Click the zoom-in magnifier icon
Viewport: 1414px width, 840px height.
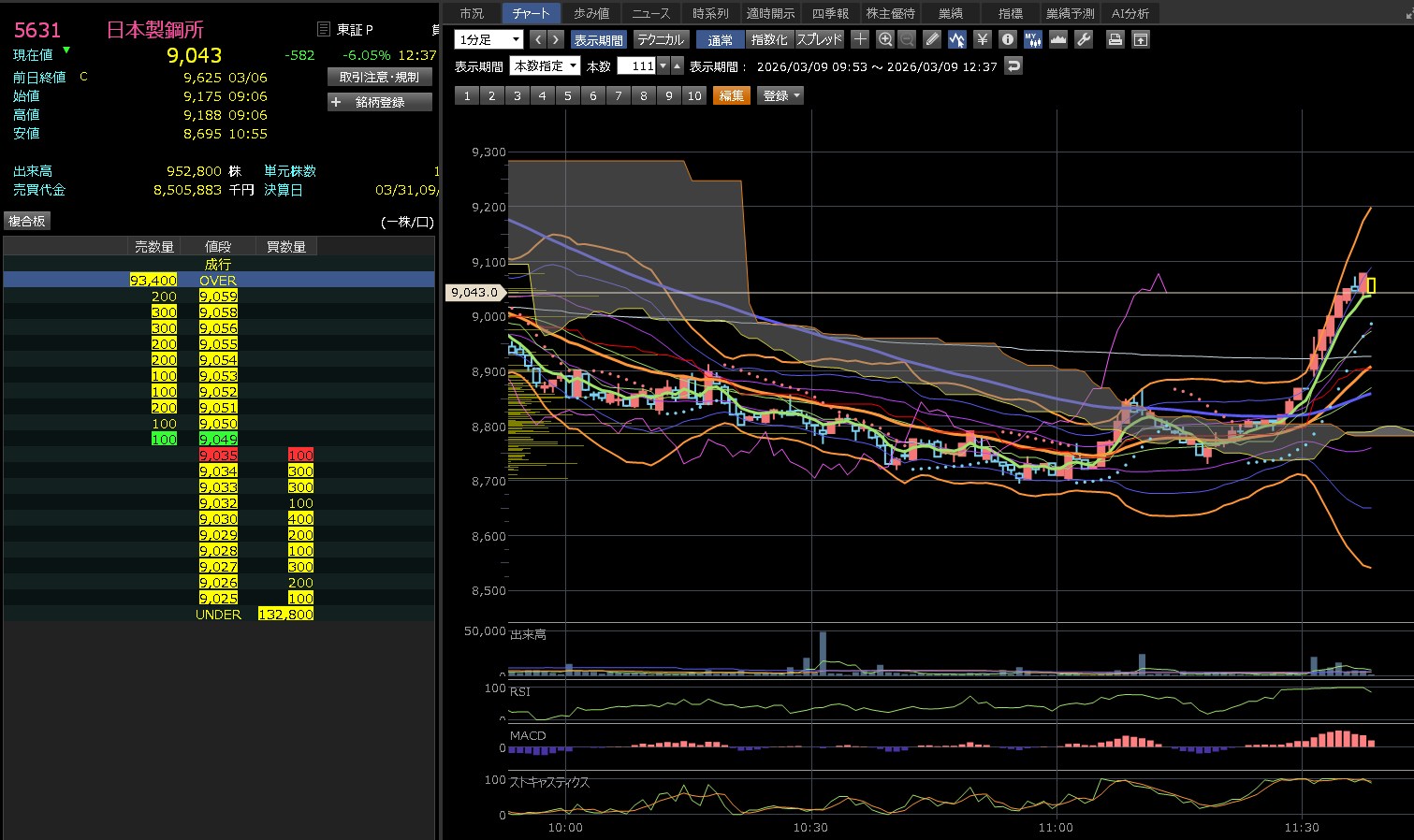click(x=885, y=39)
